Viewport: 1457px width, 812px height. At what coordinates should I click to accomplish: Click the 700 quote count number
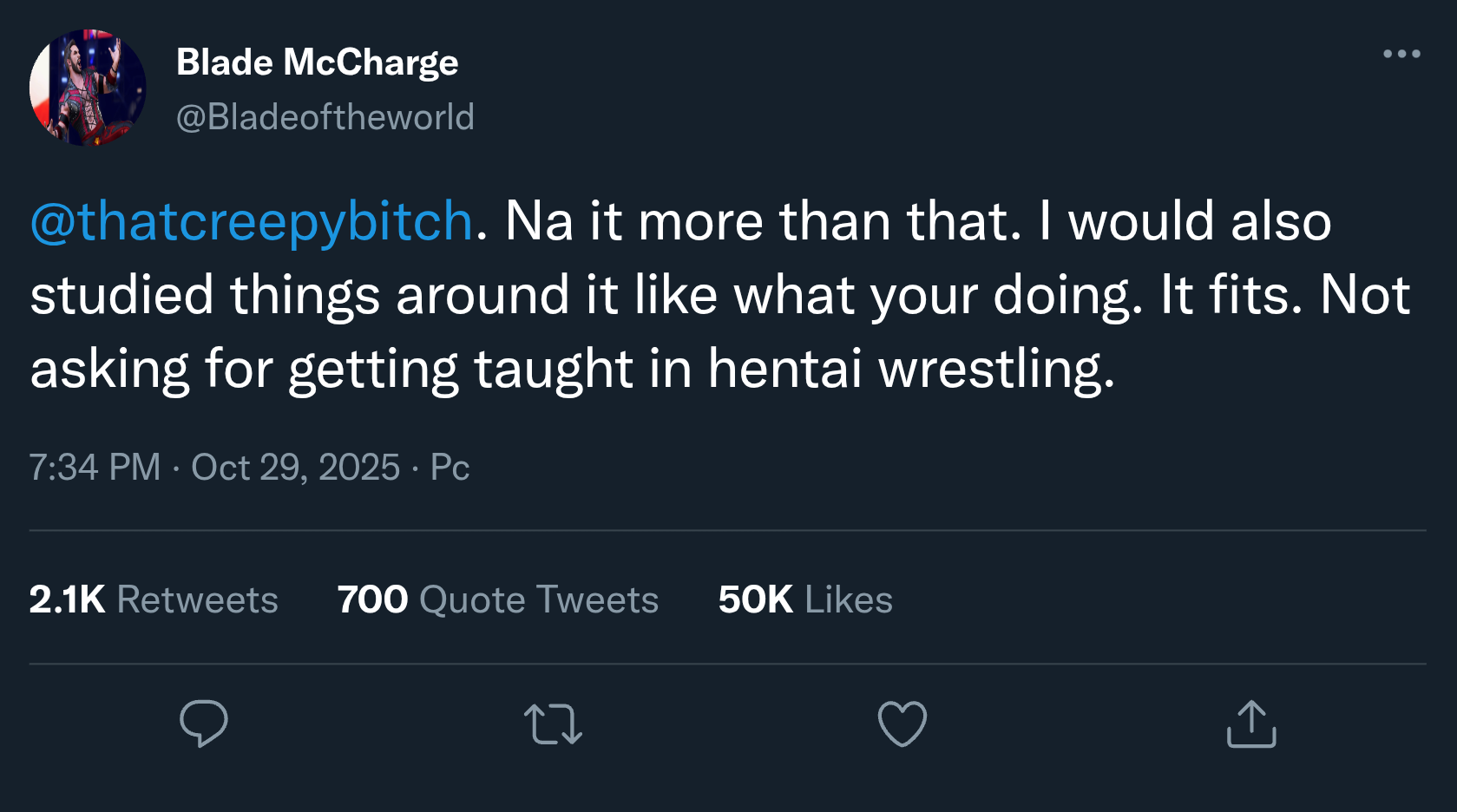click(372, 599)
